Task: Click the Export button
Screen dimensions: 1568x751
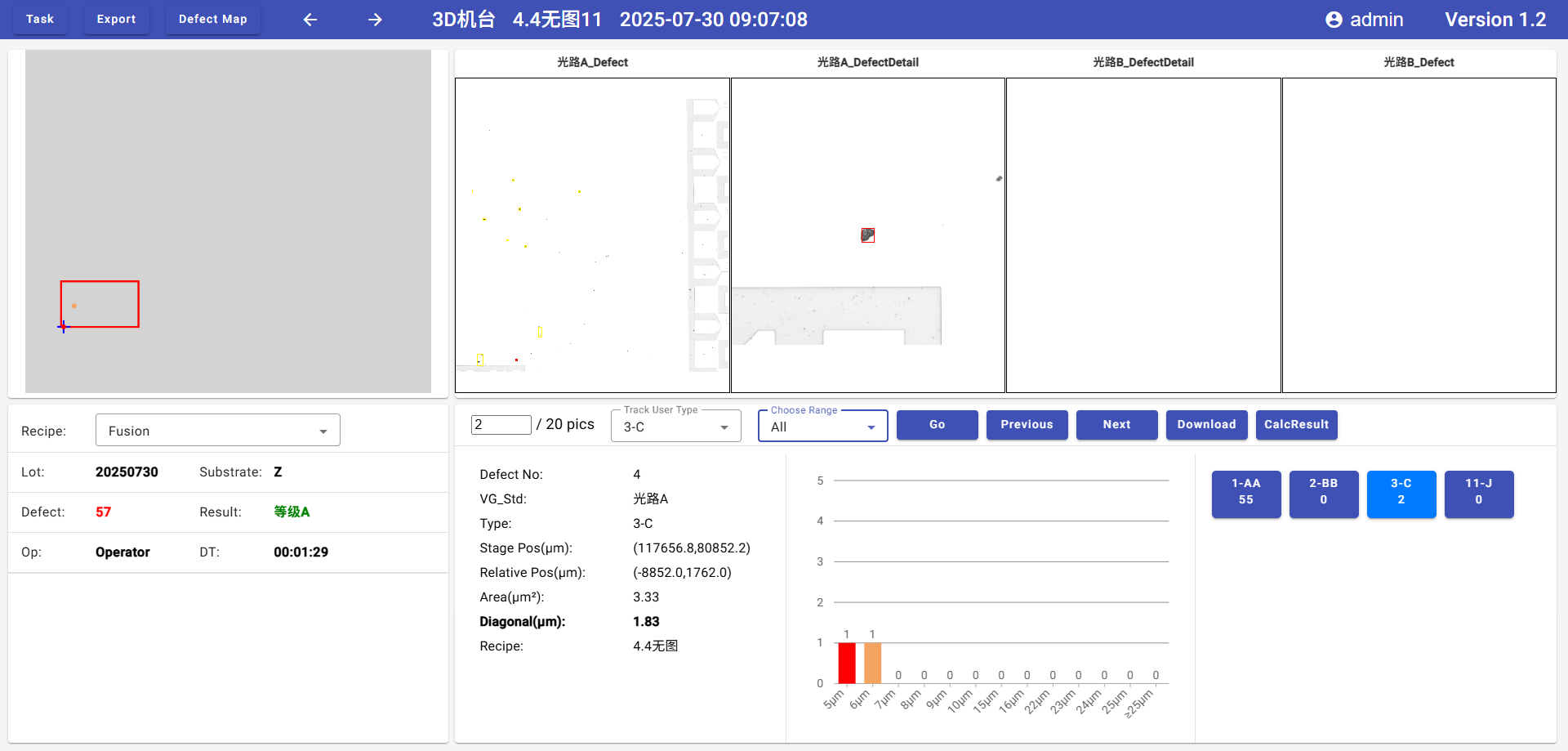Action: [x=116, y=19]
